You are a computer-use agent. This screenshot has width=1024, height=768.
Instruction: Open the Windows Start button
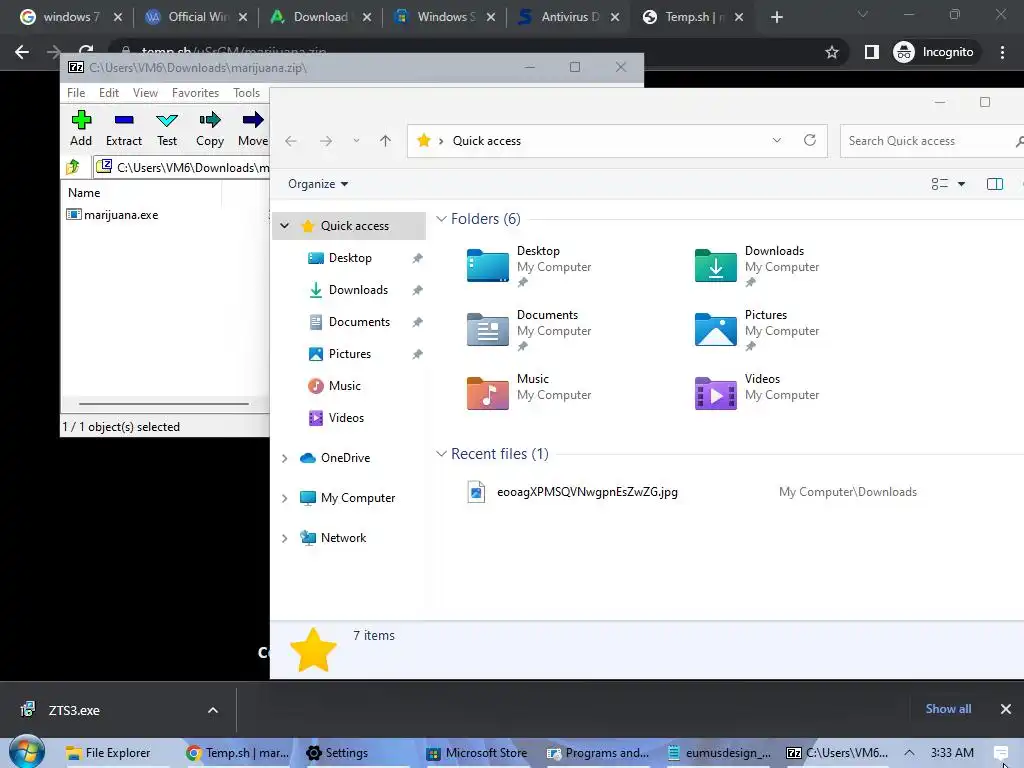coord(26,753)
